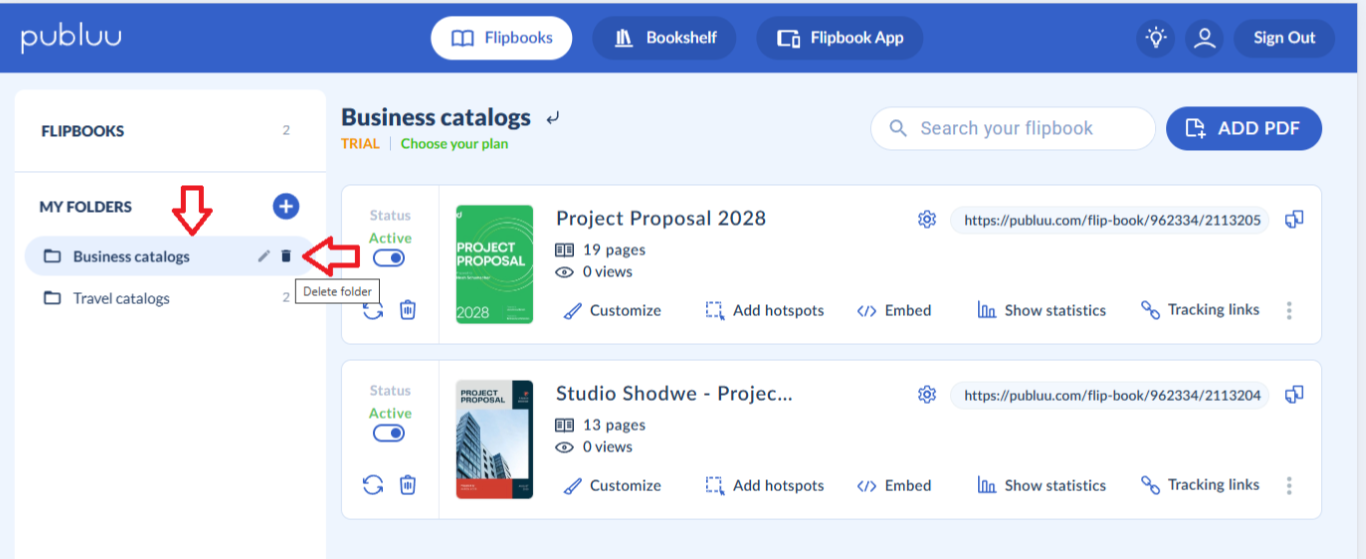Image resolution: width=1366 pixels, height=559 pixels.
Task: Show statistics for Project Proposal 2028
Action: coord(1042,310)
